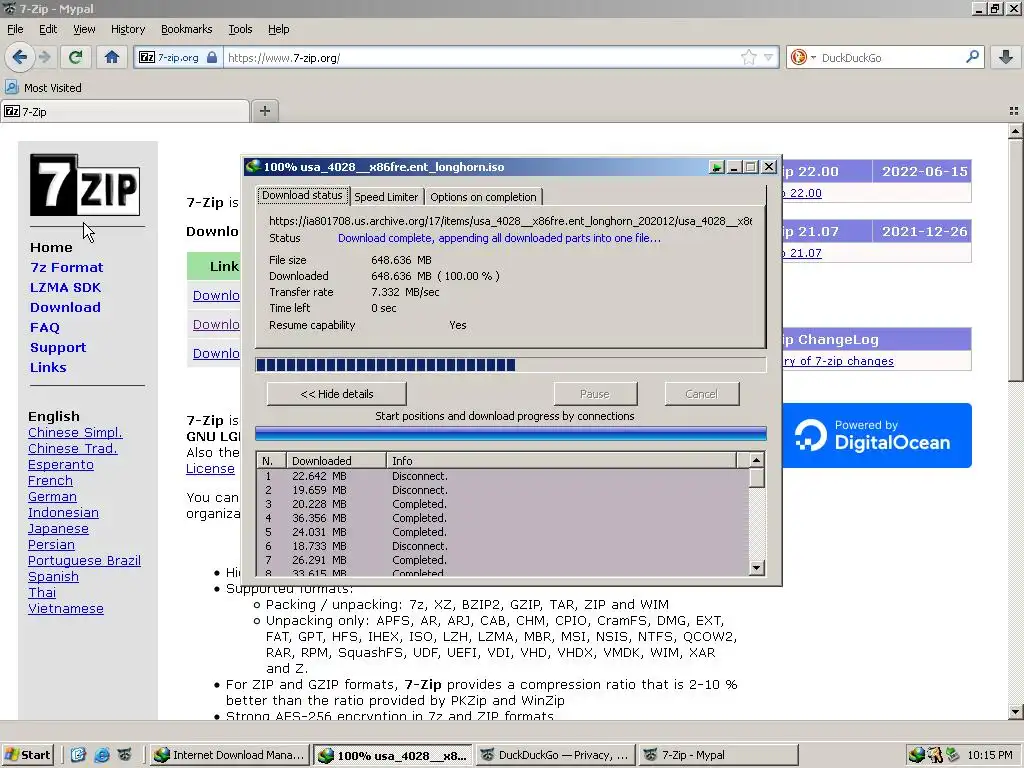
Task: Click the 7-Zip logo image
Action: (85, 185)
